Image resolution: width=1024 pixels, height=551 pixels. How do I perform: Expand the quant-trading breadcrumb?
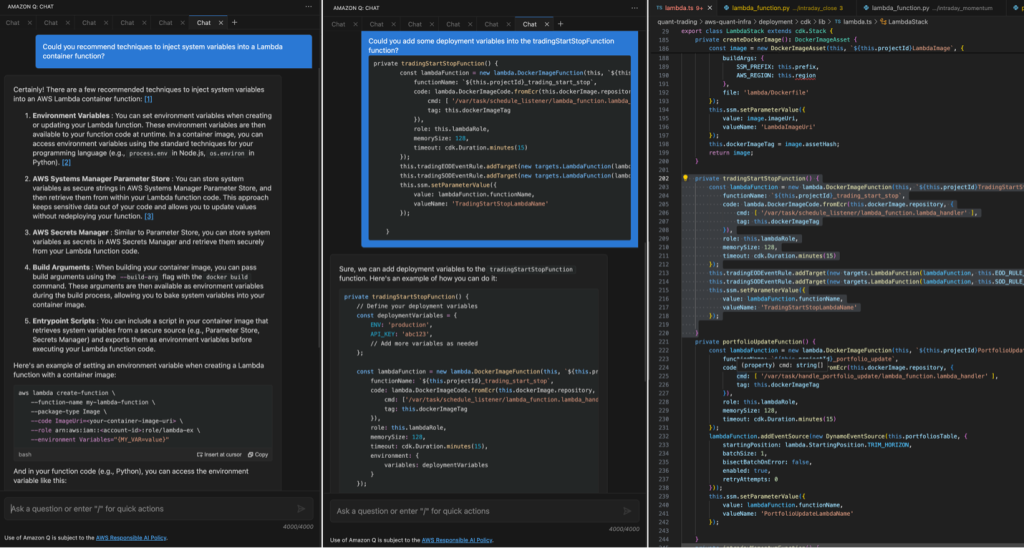pyautogui.click(x=677, y=22)
